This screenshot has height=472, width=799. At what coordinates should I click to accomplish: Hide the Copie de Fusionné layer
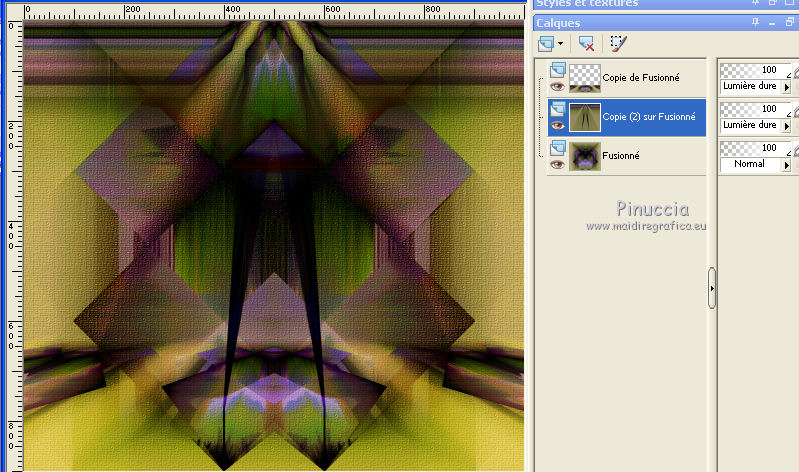557,86
